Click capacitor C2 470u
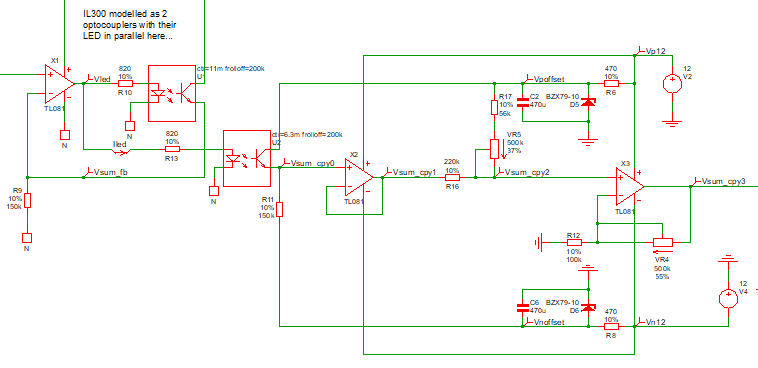 coord(523,102)
